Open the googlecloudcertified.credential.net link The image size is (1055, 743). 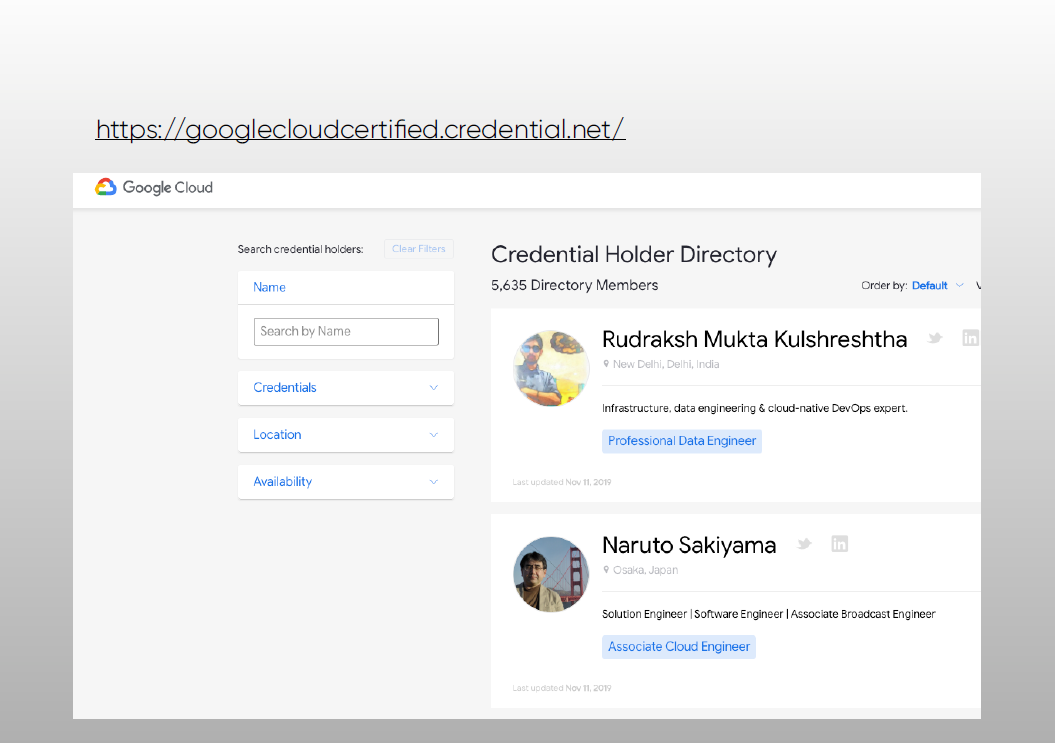361,129
